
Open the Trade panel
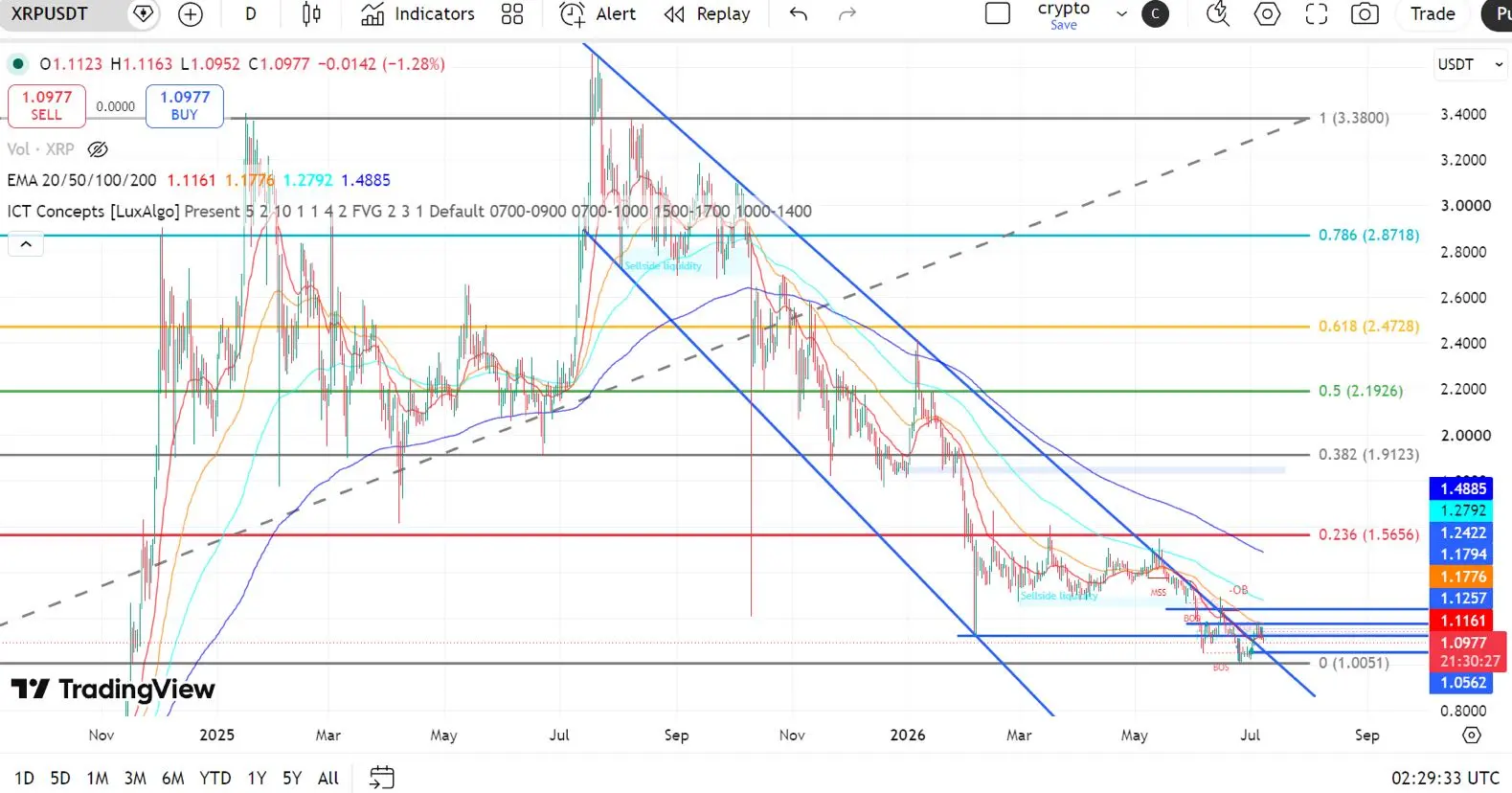[1433, 14]
